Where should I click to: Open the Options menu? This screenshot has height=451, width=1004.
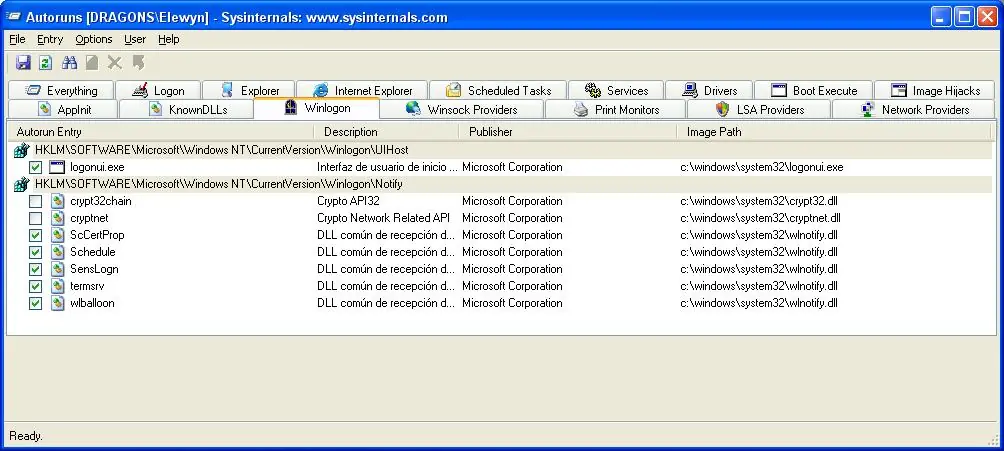pyautogui.click(x=93, y=39)
